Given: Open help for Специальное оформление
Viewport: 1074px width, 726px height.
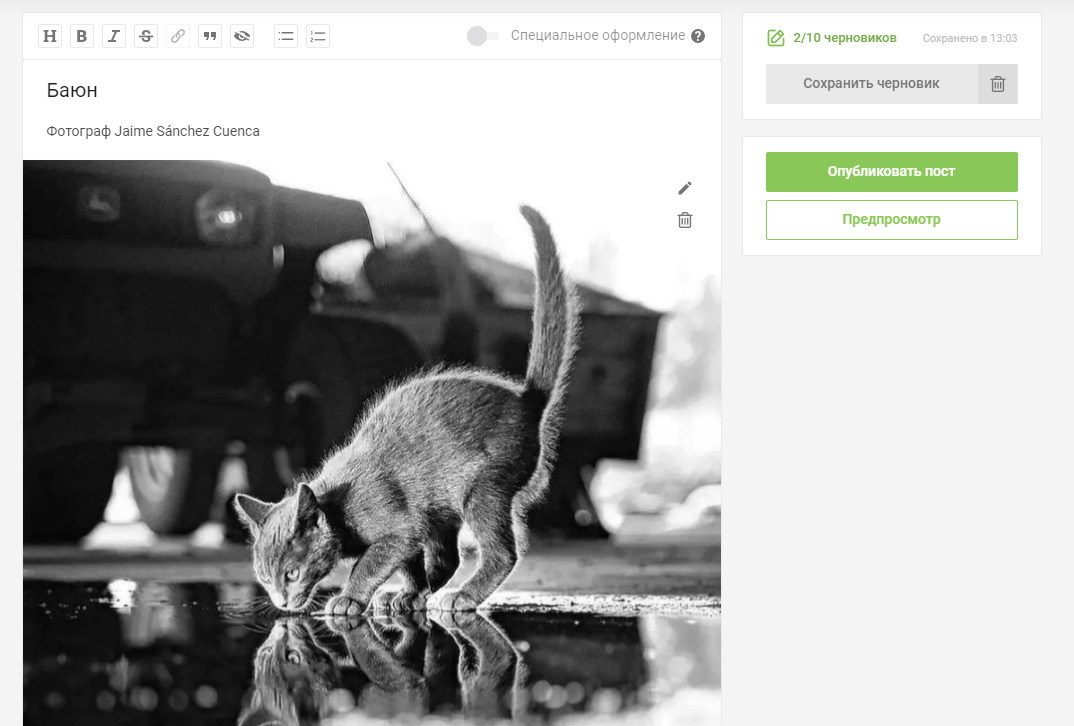Looking at the screenshot, I should point(698,36).
